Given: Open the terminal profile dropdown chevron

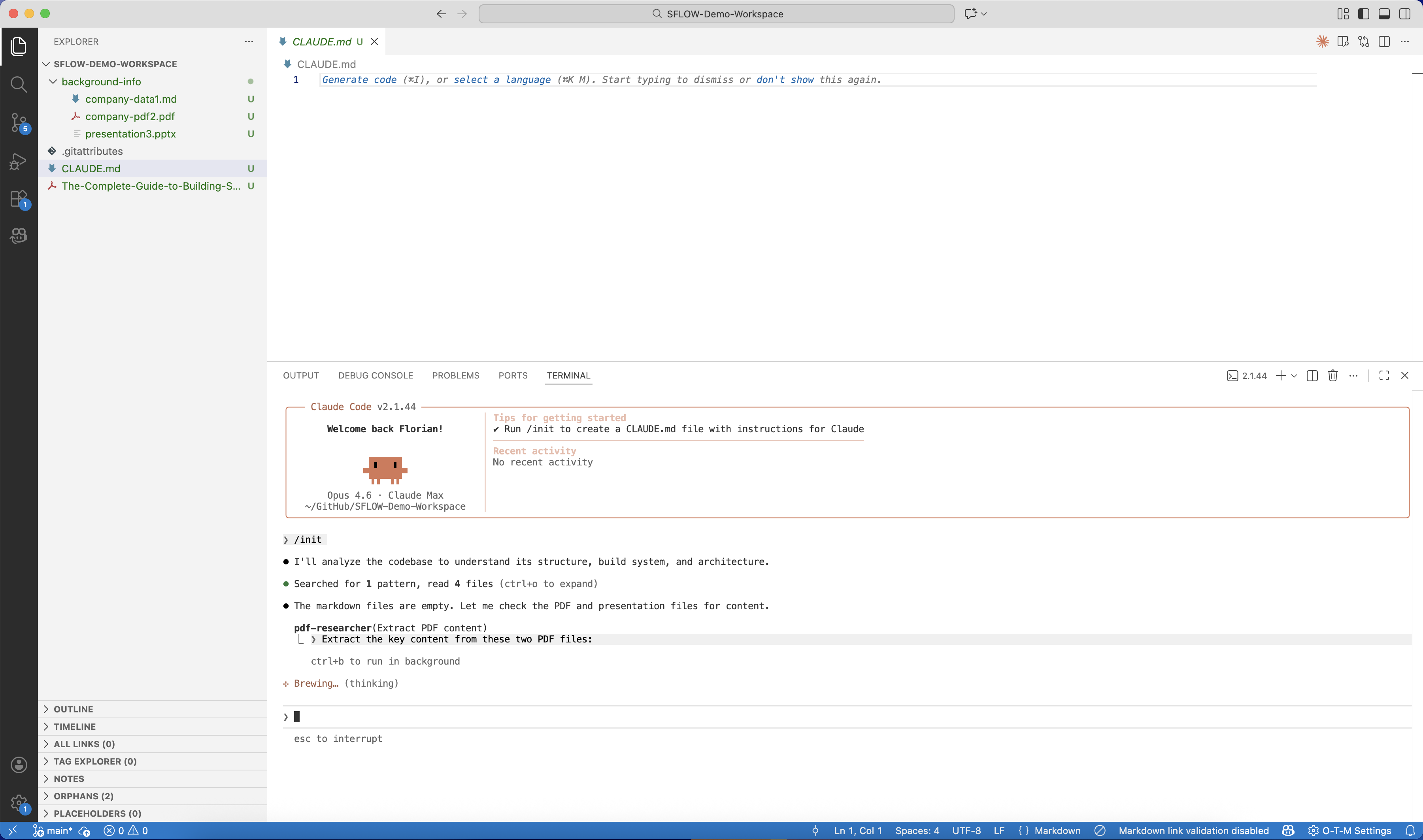Looking at the screenshot, I should [x=1295, y=375].
